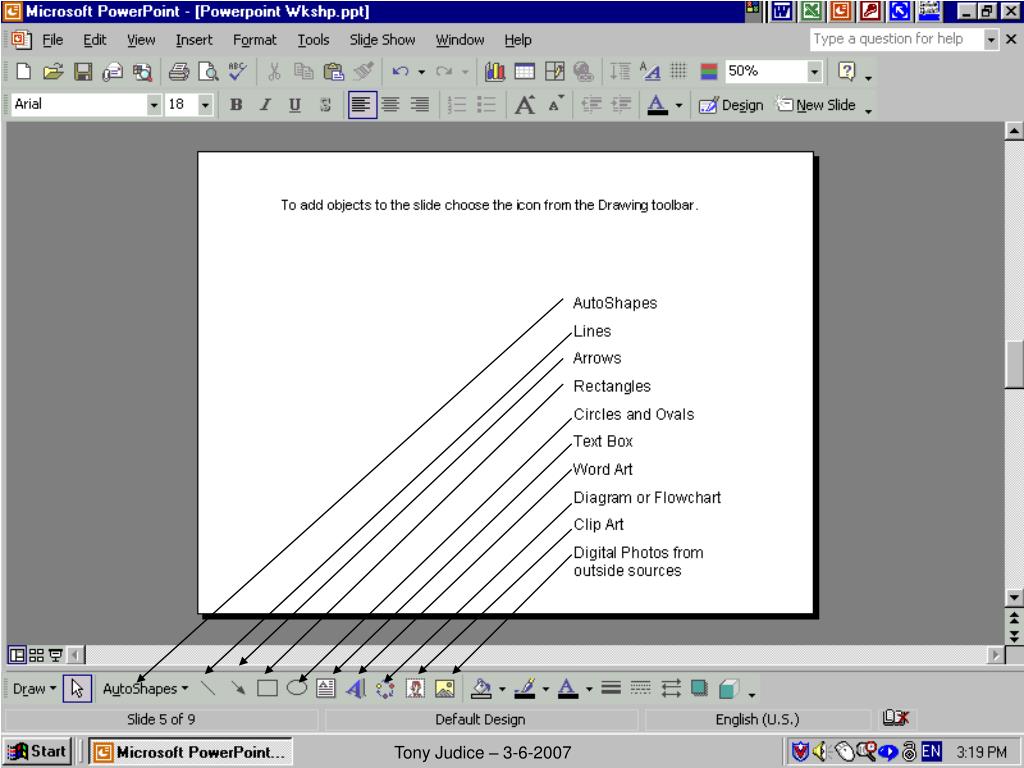This screenshot has height=768, width=1024.
Task: Align text left
Action: pyautogui.click(x=362, y=104)
